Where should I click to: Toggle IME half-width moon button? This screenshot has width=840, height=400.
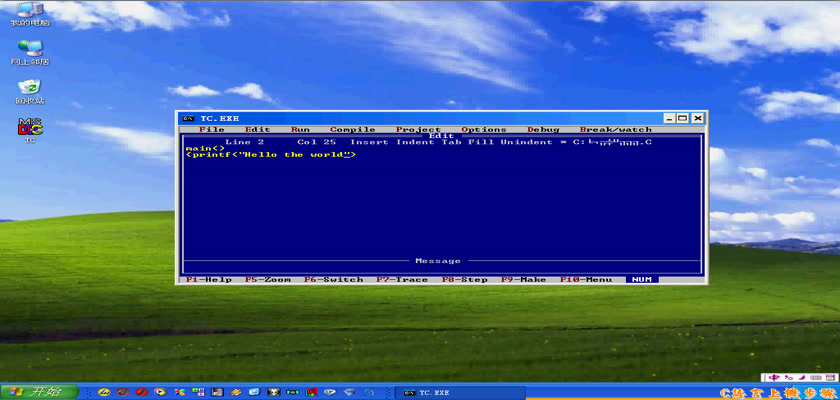[x=802, y=377]
